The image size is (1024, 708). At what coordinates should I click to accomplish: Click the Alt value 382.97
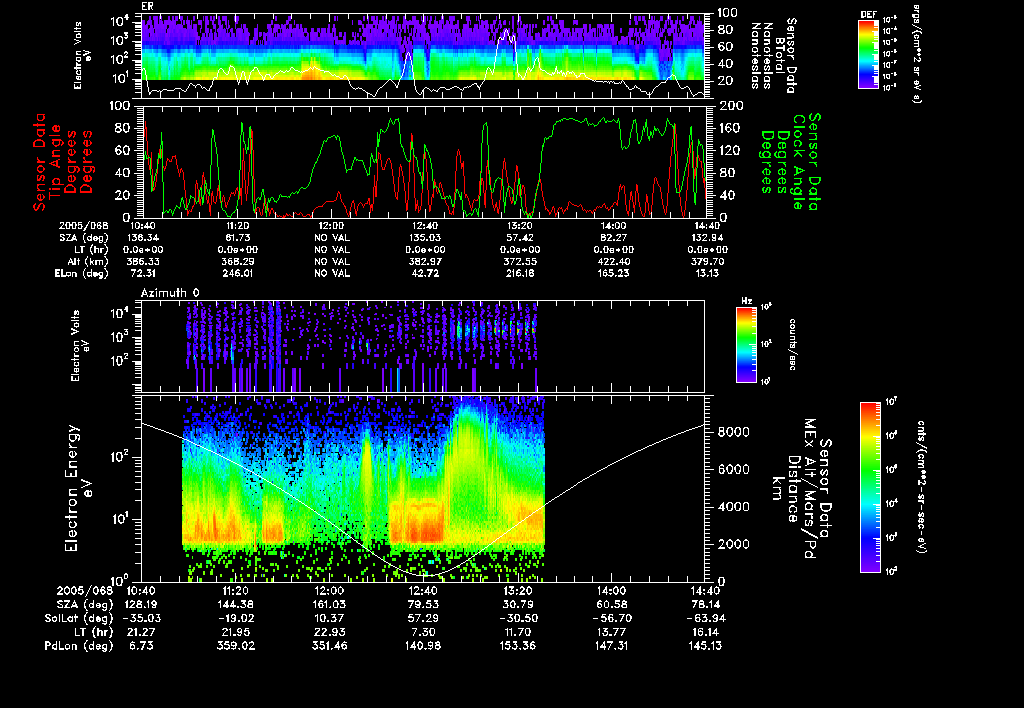coord(424,261)
